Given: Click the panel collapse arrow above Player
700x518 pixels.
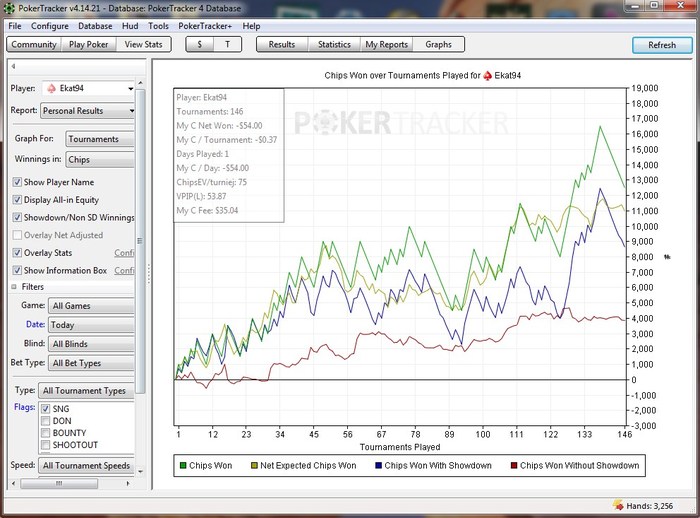Looking at the screenshot, I should (13, 66).
